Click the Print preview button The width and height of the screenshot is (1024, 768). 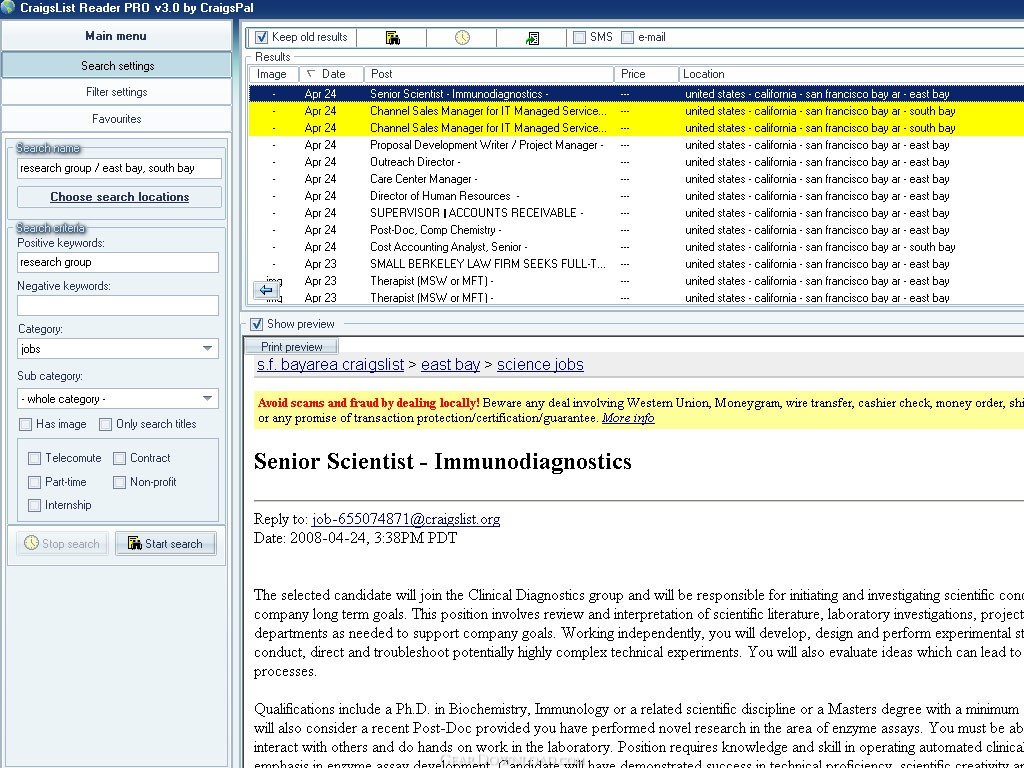click(x=291, y=347)
